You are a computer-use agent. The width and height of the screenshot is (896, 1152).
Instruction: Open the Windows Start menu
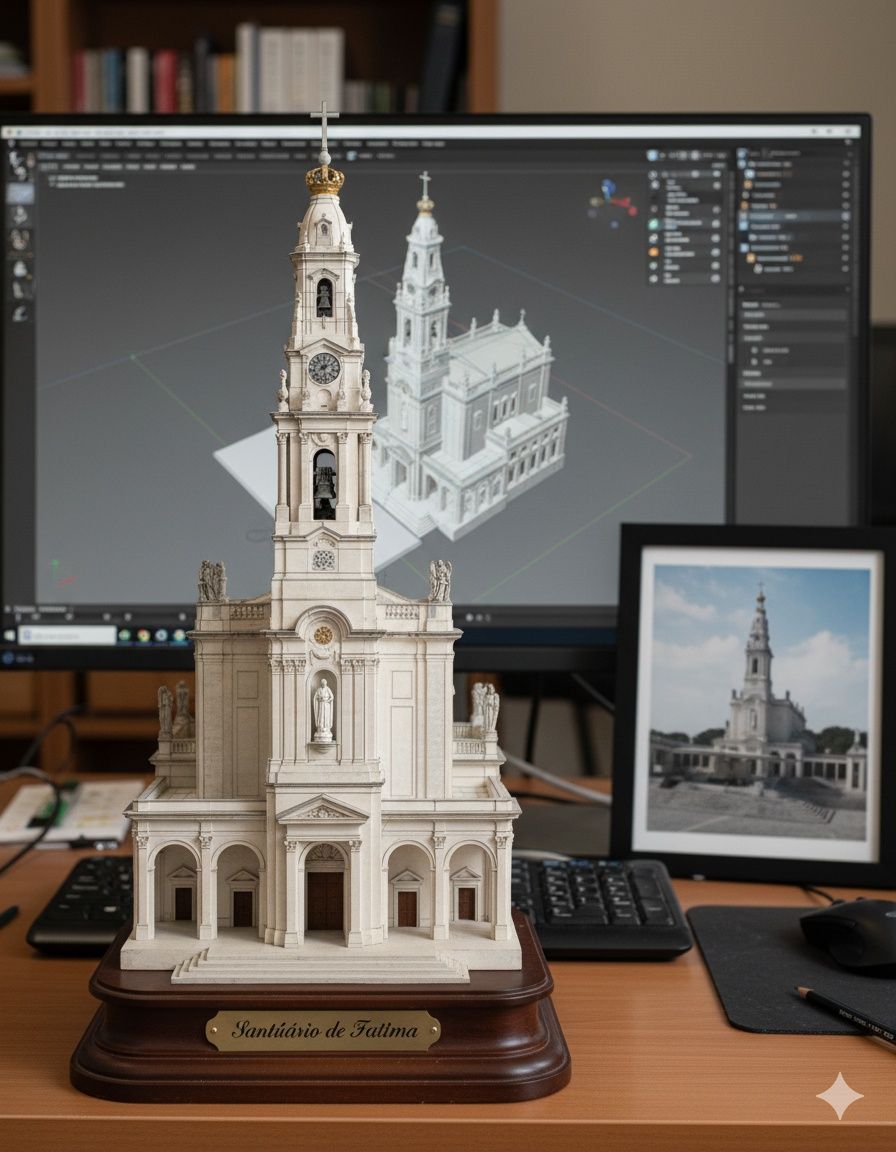pyautogui.click(x=9, y=635)
